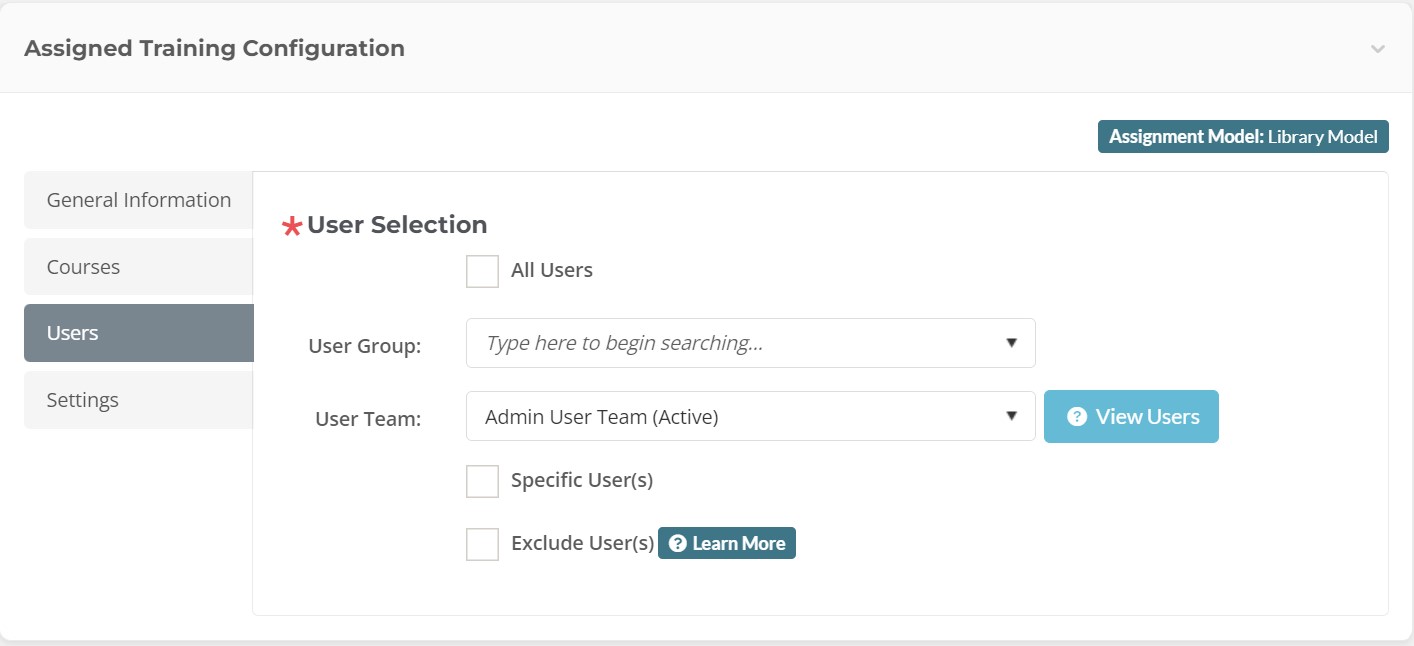Click the User Group: label
This screenshot has width=1414, height=646.
pyautogui.click(x=365, y=346)
